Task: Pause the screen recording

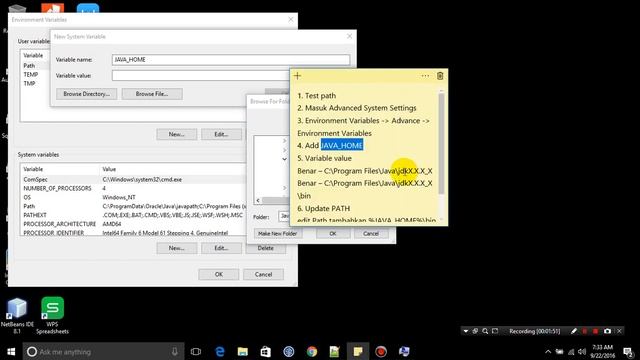Action: (584, 331)
